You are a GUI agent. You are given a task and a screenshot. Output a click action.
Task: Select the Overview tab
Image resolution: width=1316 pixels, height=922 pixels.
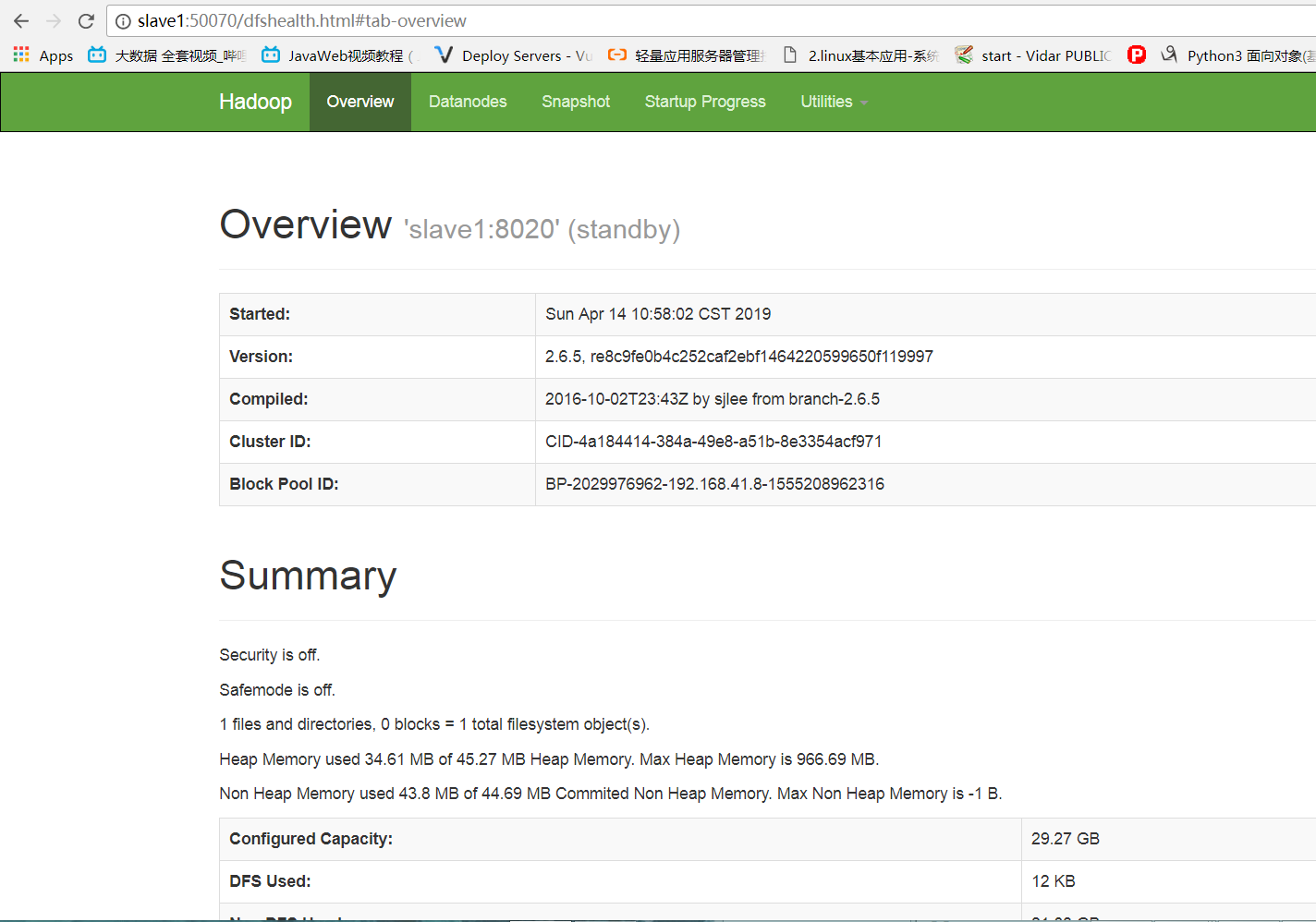coord(360,102)
